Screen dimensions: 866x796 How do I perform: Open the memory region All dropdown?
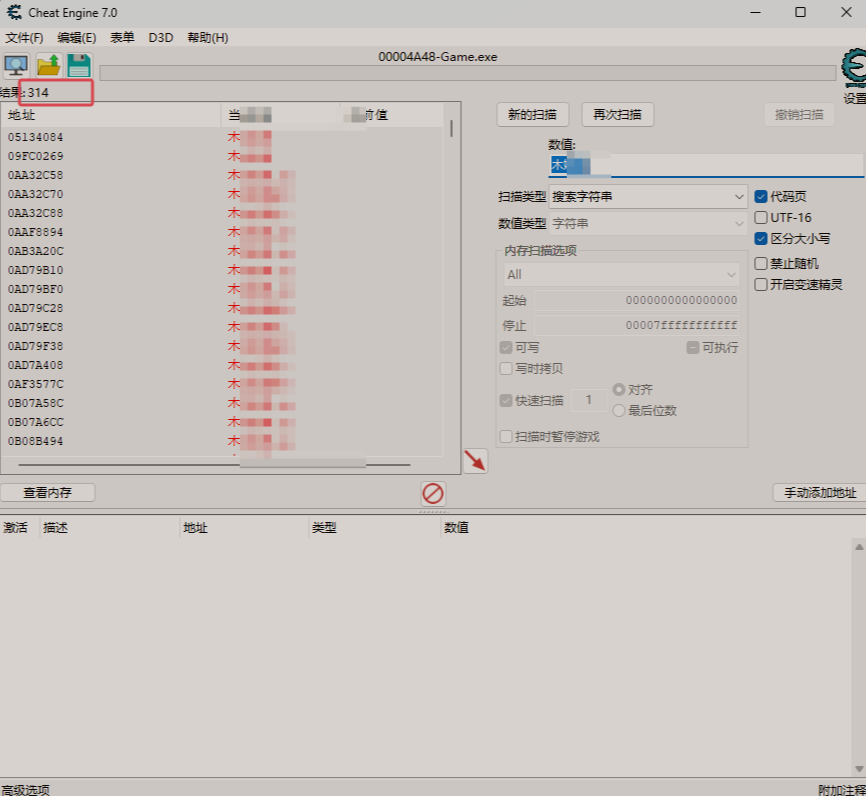coord(621,275)
